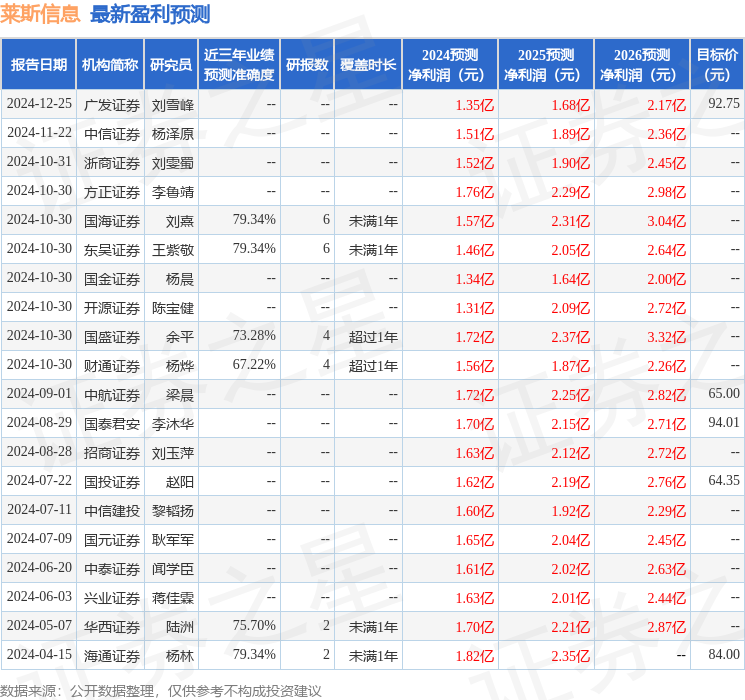Click the 最新盈利预测 heading
745x700 pixels.
point(150,14)
